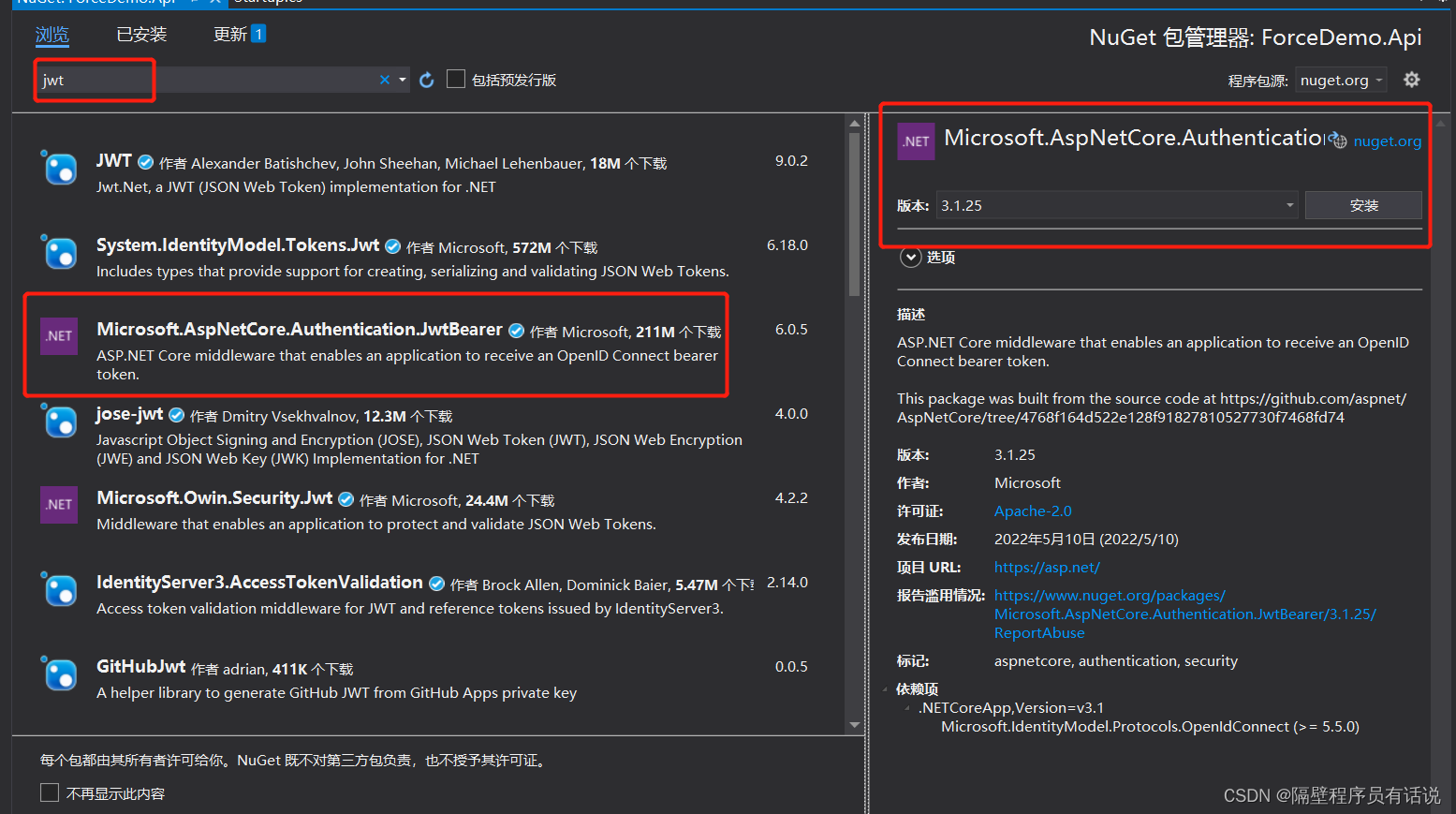Click publish date 2022年5月10日

[x=1086, y=540]
